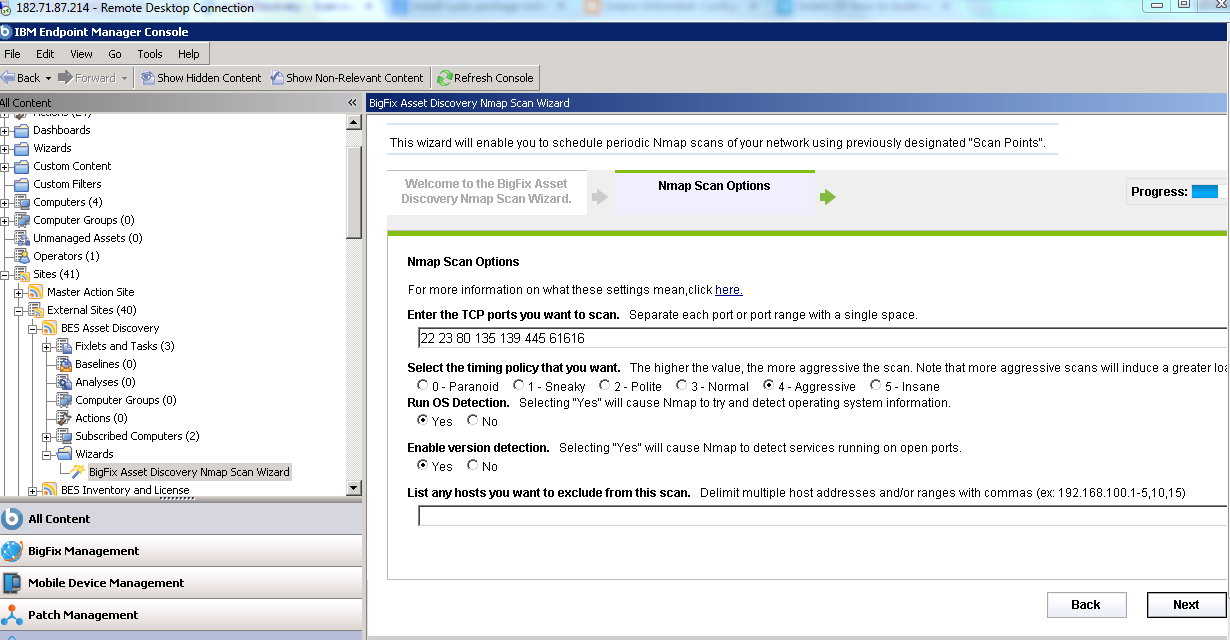
Task: Collapse the External Sites (40) node
Action: click(19, 310)
